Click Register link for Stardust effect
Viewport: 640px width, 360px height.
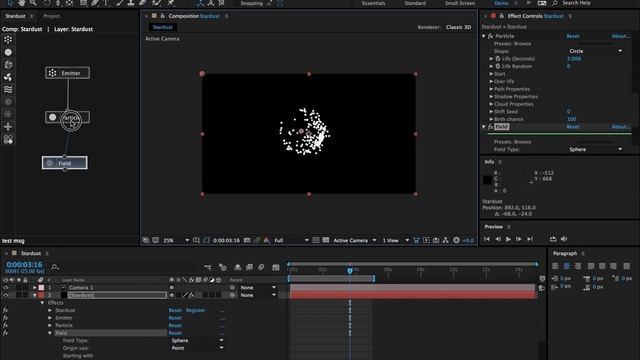tap(196, 311)
